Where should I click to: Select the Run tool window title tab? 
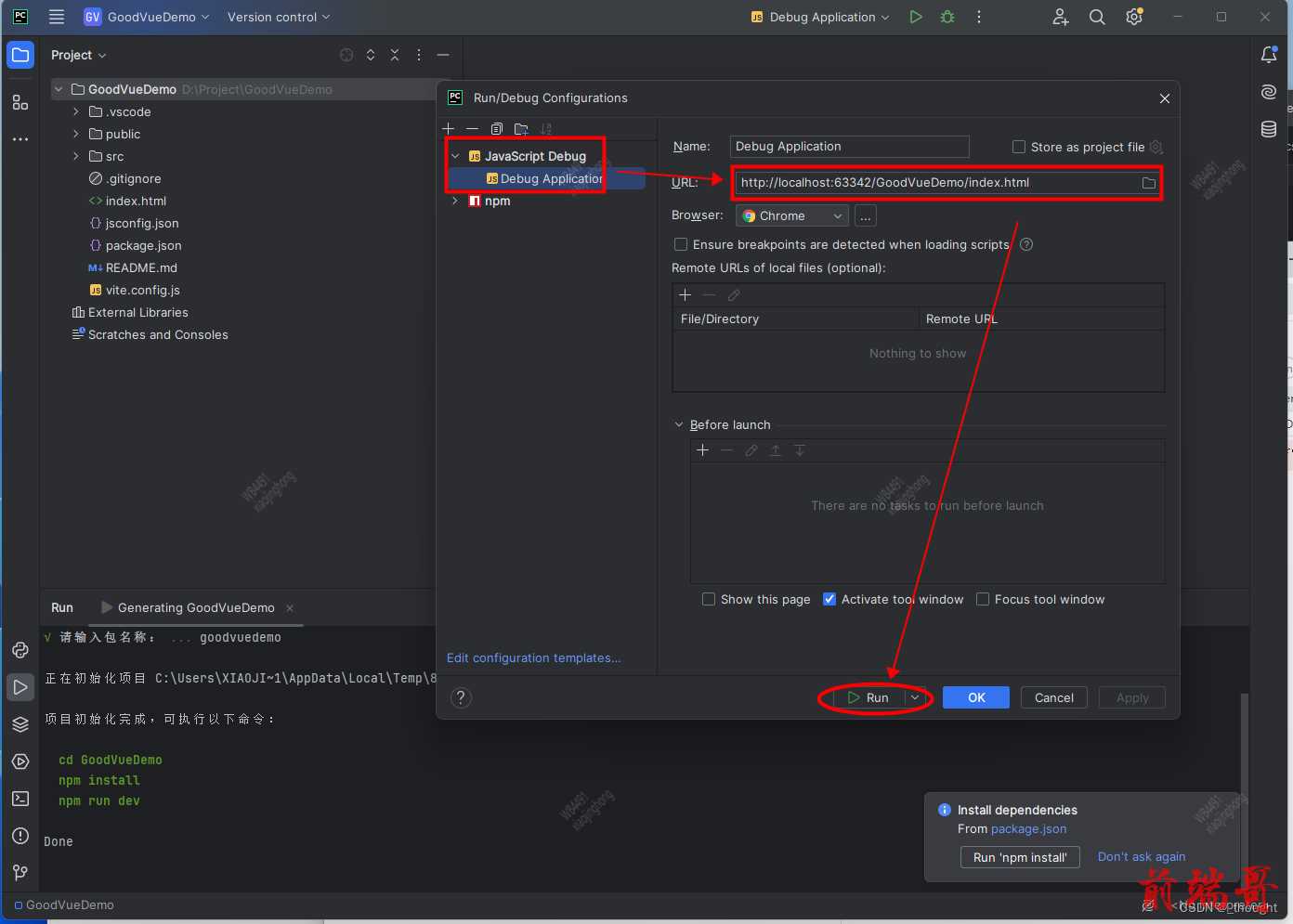[x=62, y=607]
